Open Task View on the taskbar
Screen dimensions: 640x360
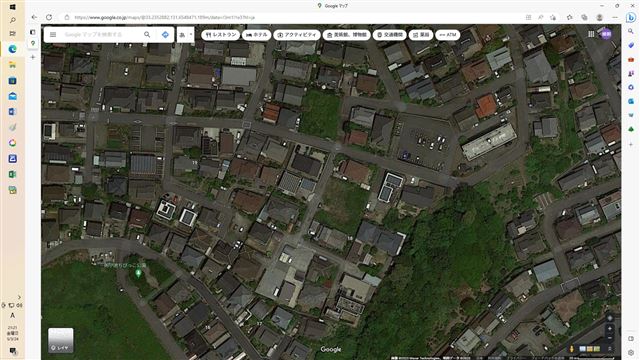13,33
